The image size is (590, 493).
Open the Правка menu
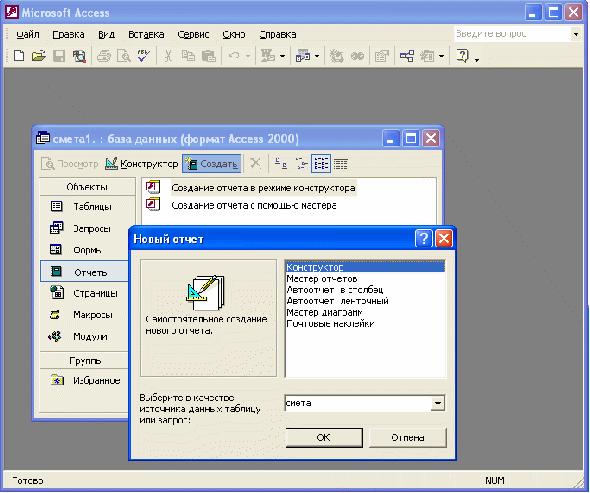pyautogui.click(x=68, y=35)
